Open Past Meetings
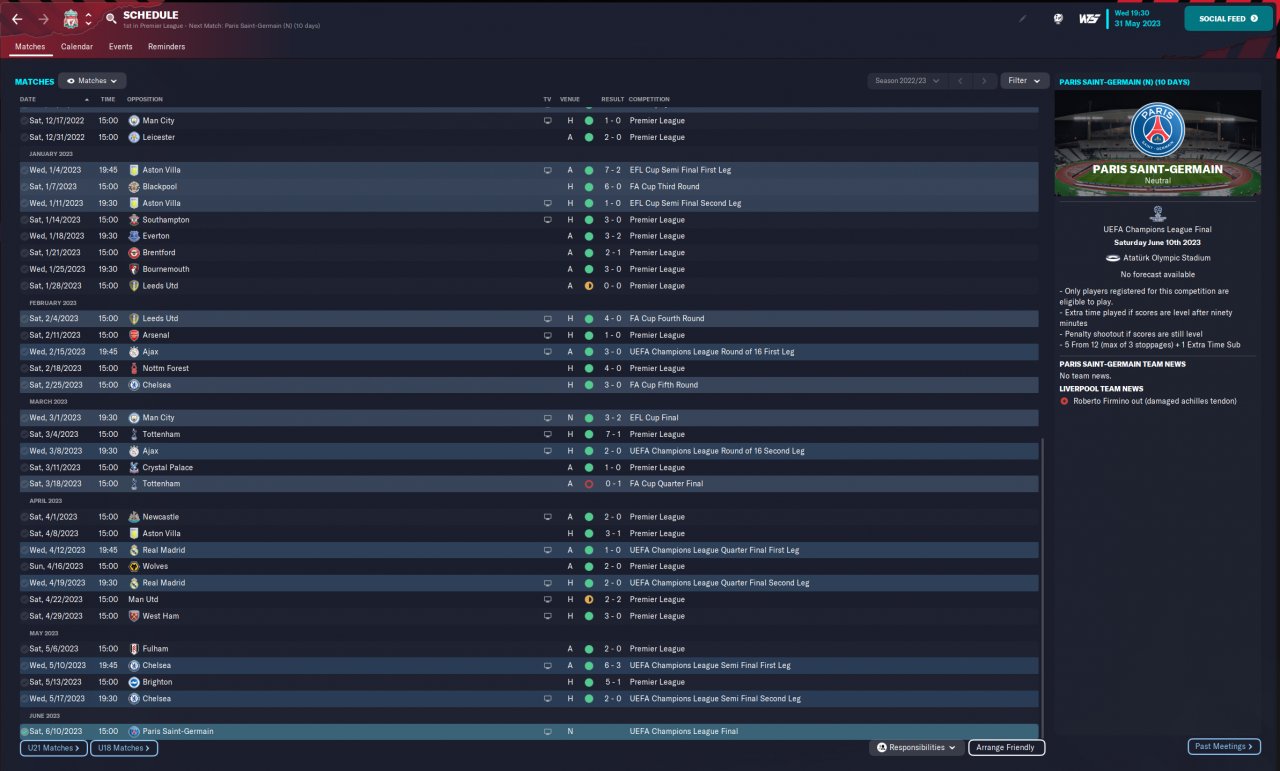 pyautogui.click(x=1223, y=746)
